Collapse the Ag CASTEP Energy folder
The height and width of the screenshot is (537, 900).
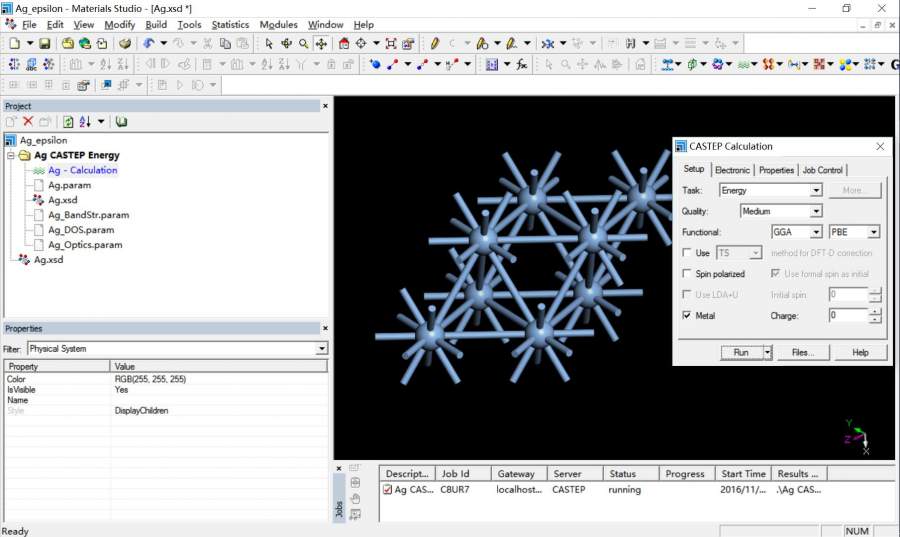[x=11, y=155]
